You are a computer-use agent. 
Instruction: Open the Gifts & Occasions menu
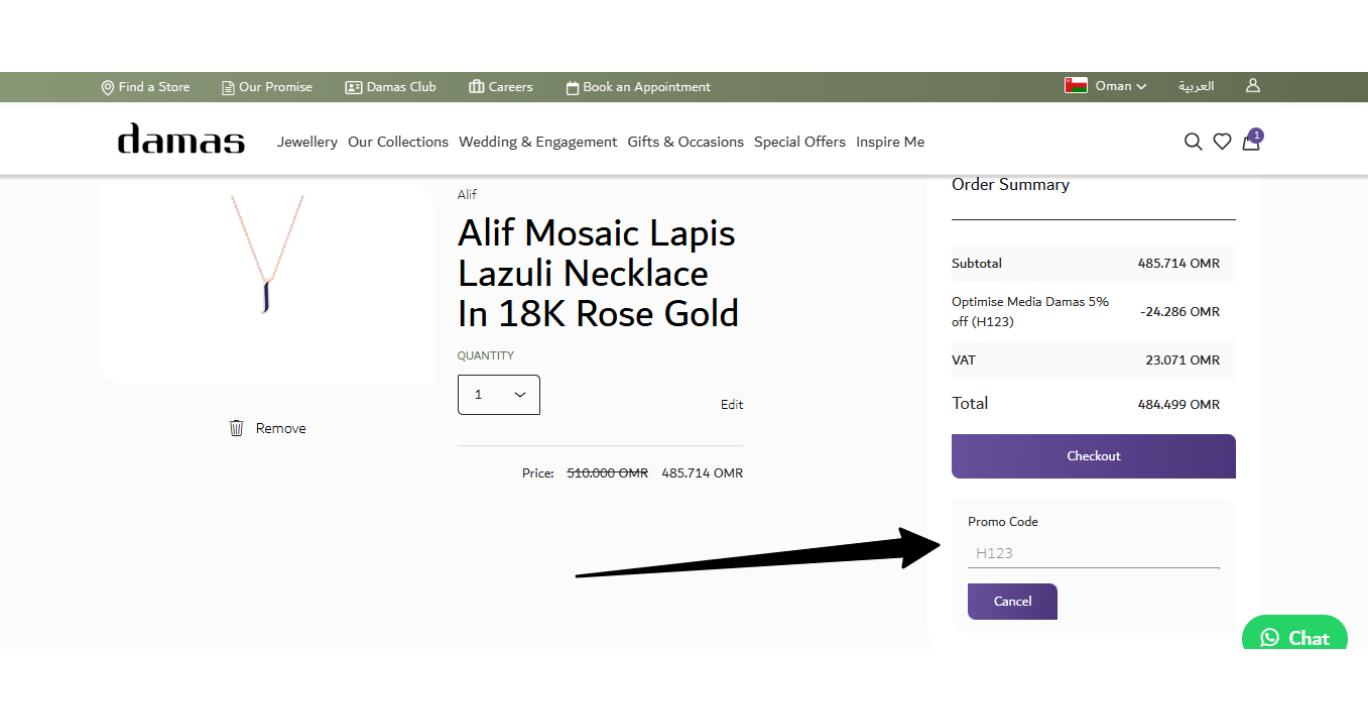tap(686, 142)
